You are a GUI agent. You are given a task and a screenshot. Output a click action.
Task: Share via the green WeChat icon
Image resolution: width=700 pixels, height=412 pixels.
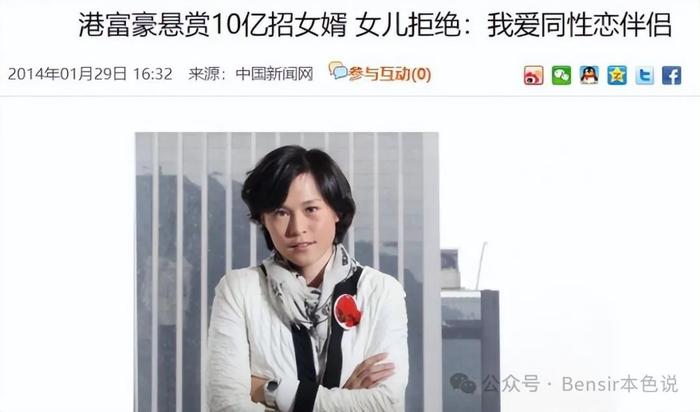pyautogui.click(x=561, y=75)
